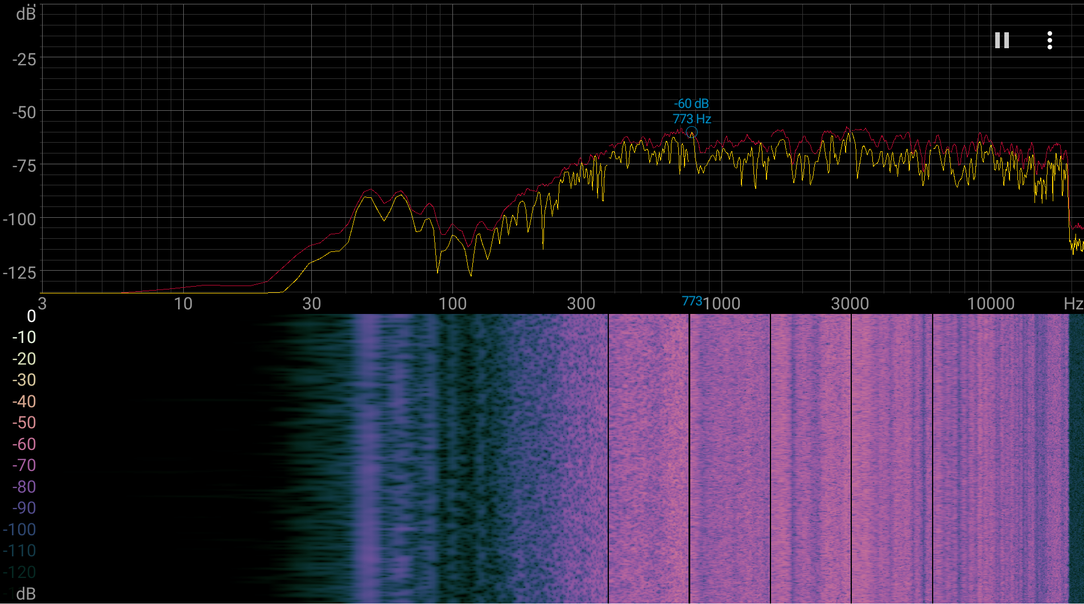The image size is (1084, 604).
Task: Tap the Hz unit label on axis
Action: click(1073, 303)
